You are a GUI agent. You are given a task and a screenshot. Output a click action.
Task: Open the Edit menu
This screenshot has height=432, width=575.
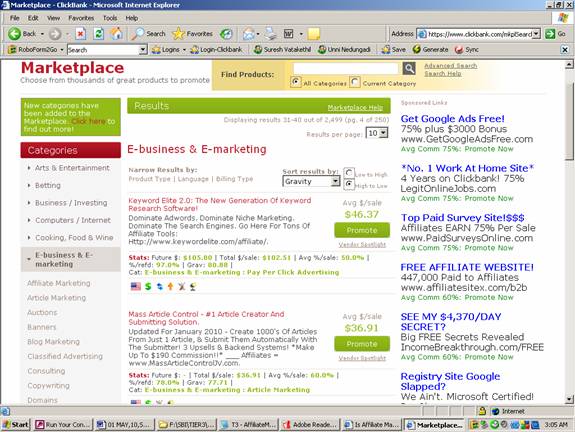33,18
